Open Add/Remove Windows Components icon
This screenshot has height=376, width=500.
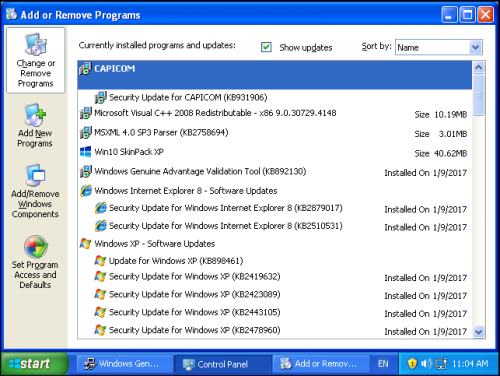coord(35,175)
